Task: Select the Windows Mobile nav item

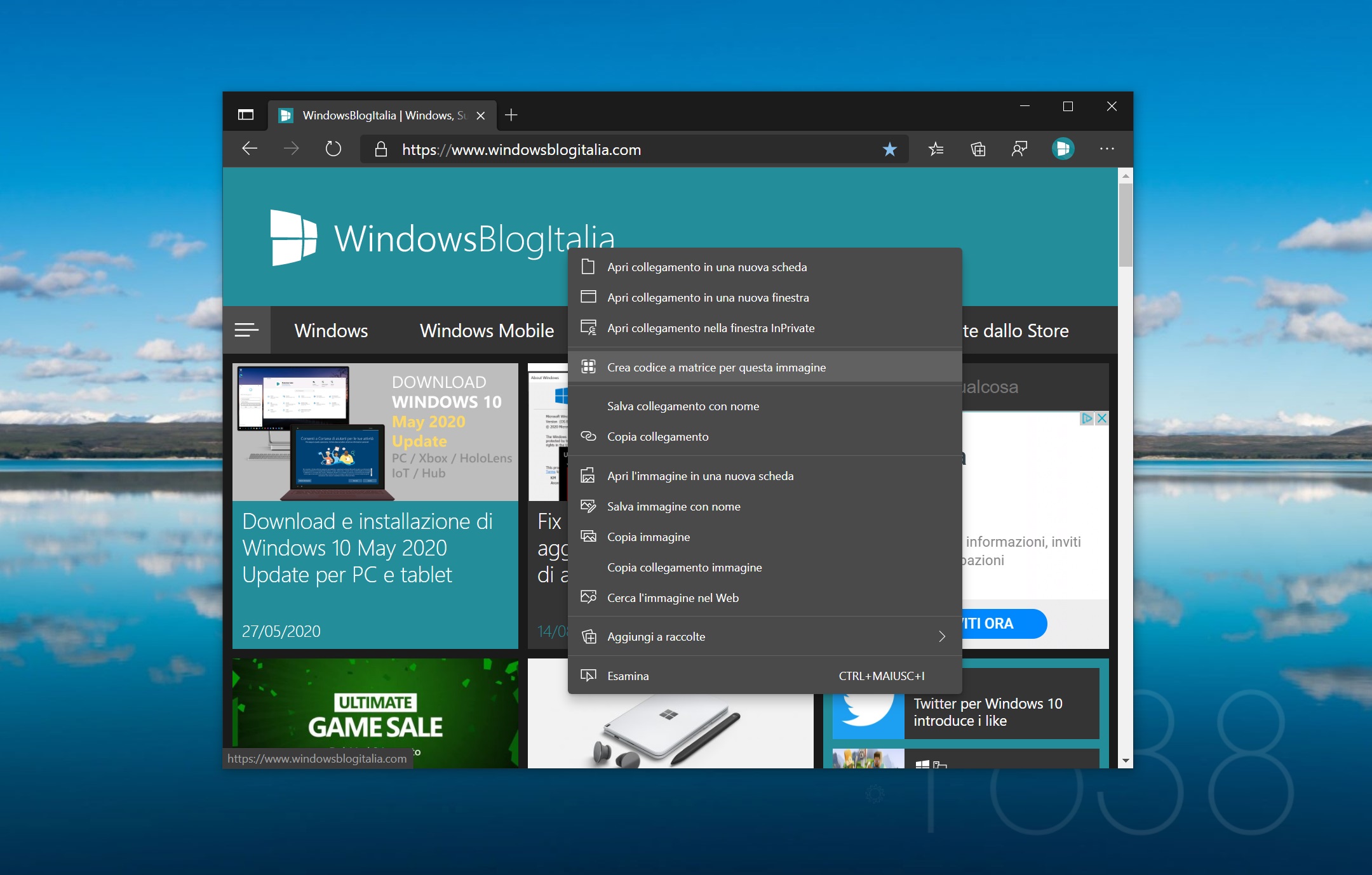Action: [487, 330]
